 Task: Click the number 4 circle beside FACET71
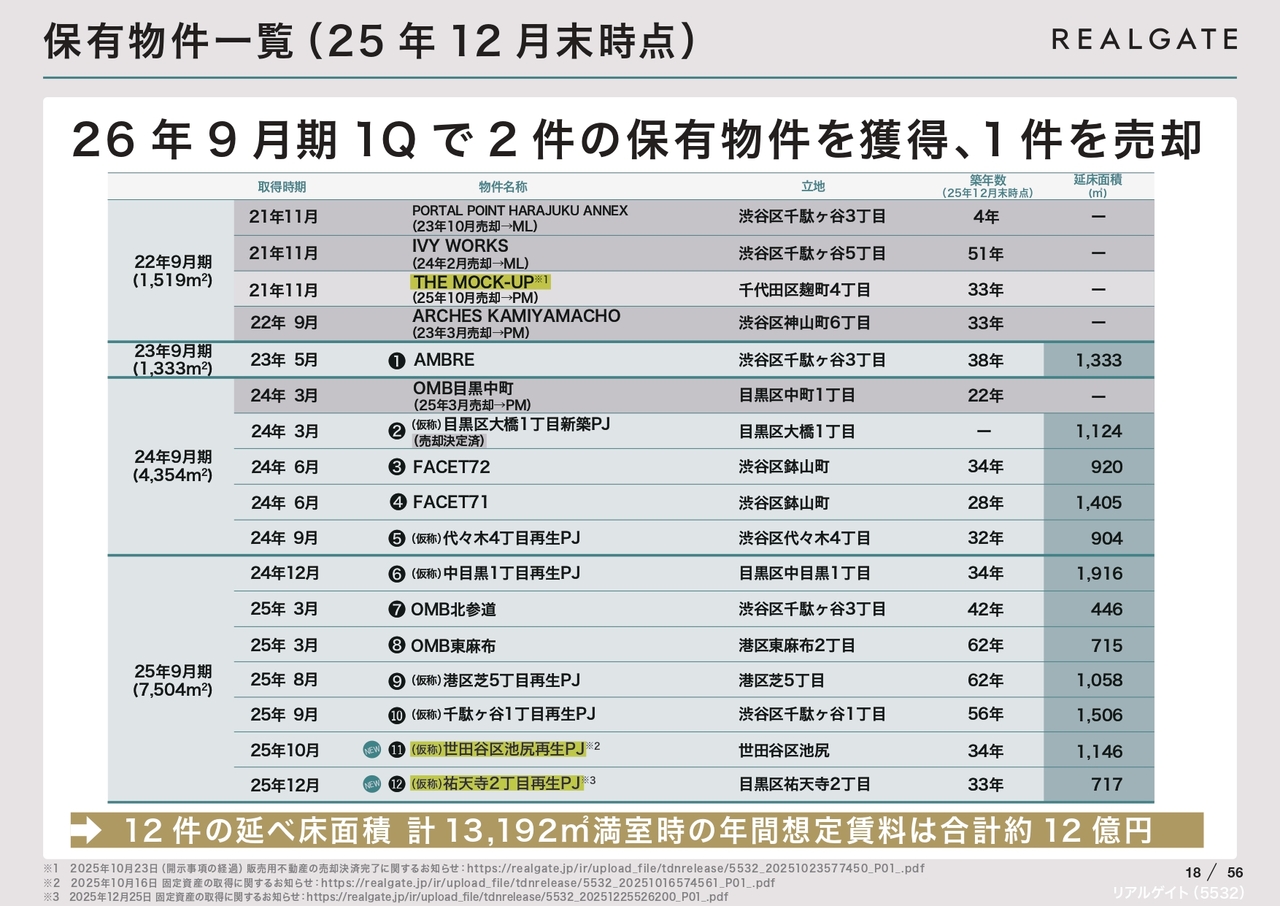[396, 502]
